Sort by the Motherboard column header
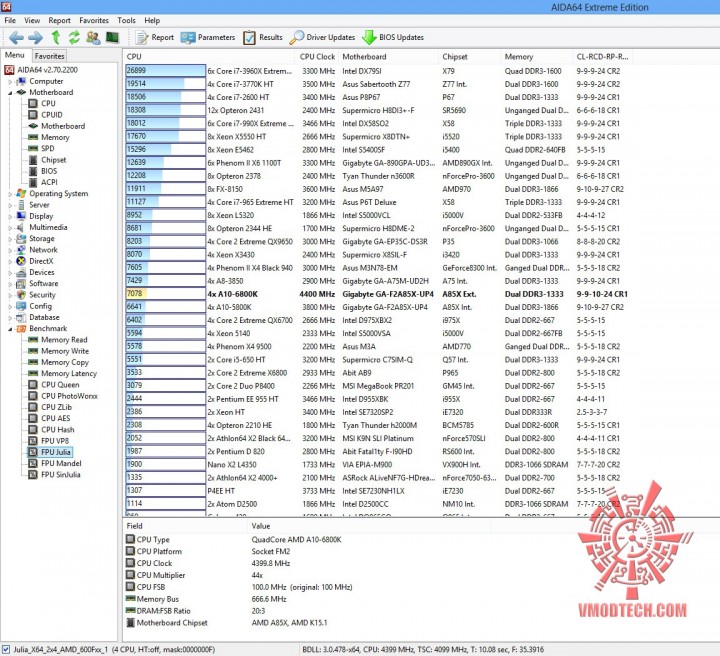This screenshot has height=656, width=720. click(x=388, y=56)
